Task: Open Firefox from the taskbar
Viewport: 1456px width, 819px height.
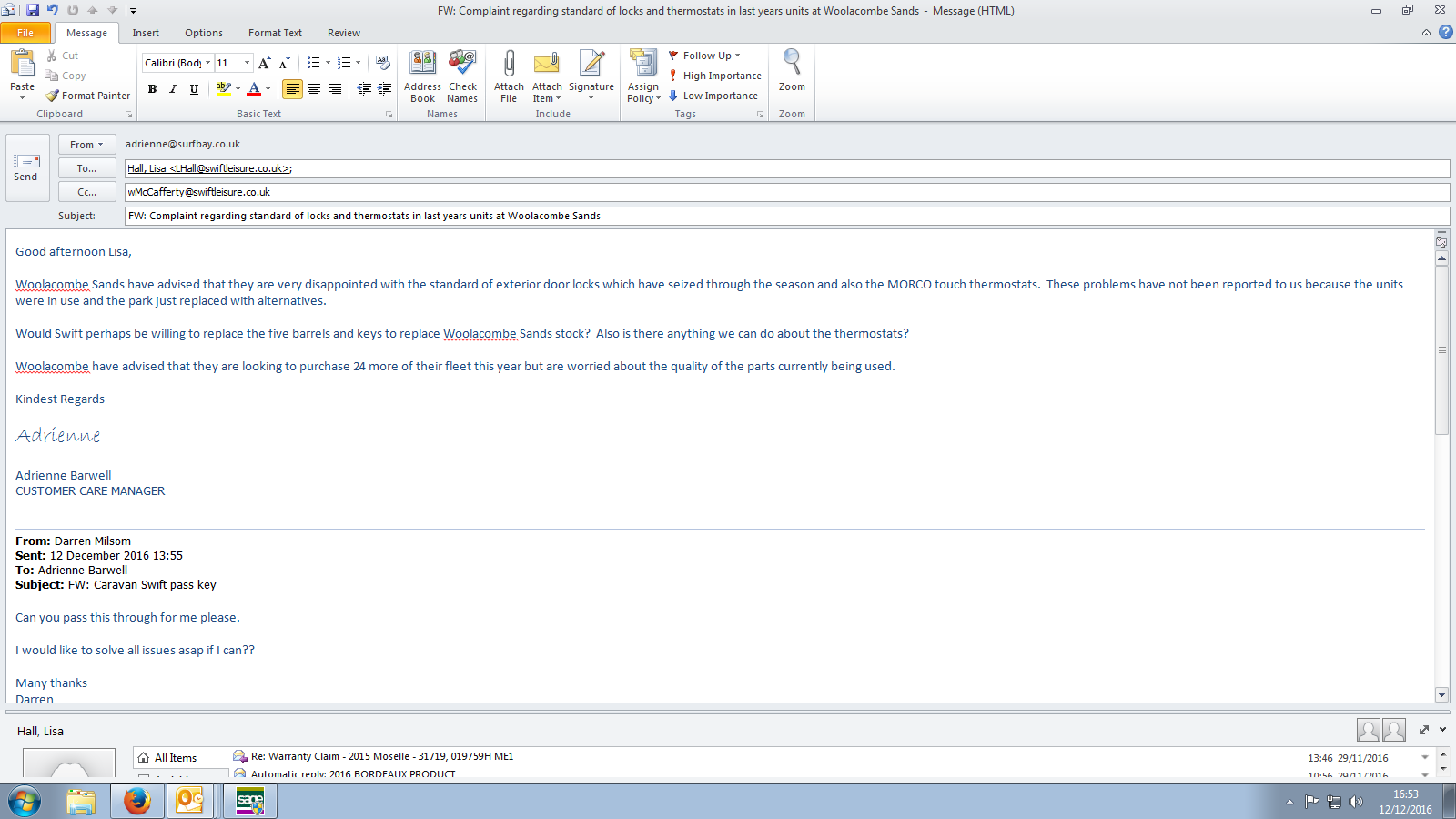Action: pyautogui.click(x=136, y=801)
